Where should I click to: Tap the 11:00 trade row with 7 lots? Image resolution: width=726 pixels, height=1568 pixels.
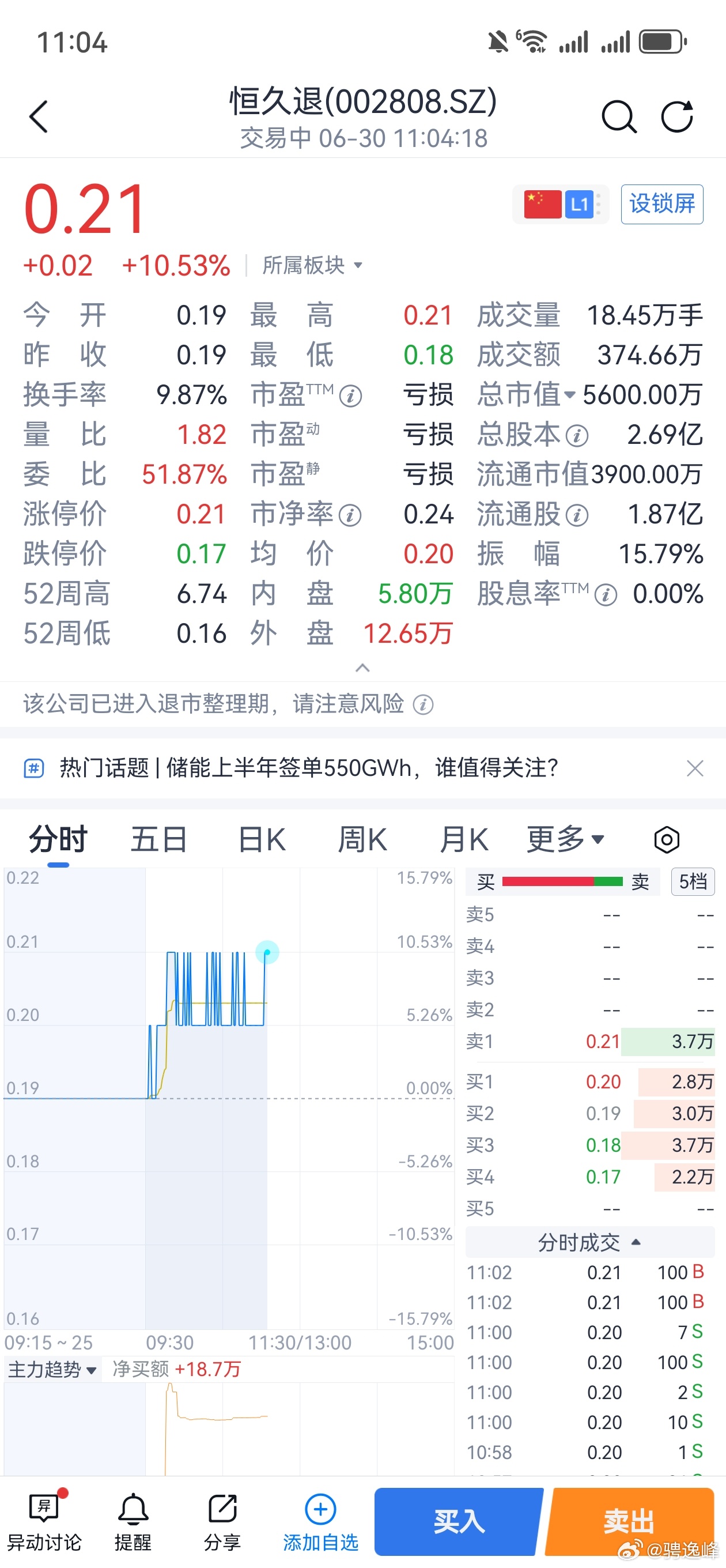pyautogui.click(x=589, y=1332)
